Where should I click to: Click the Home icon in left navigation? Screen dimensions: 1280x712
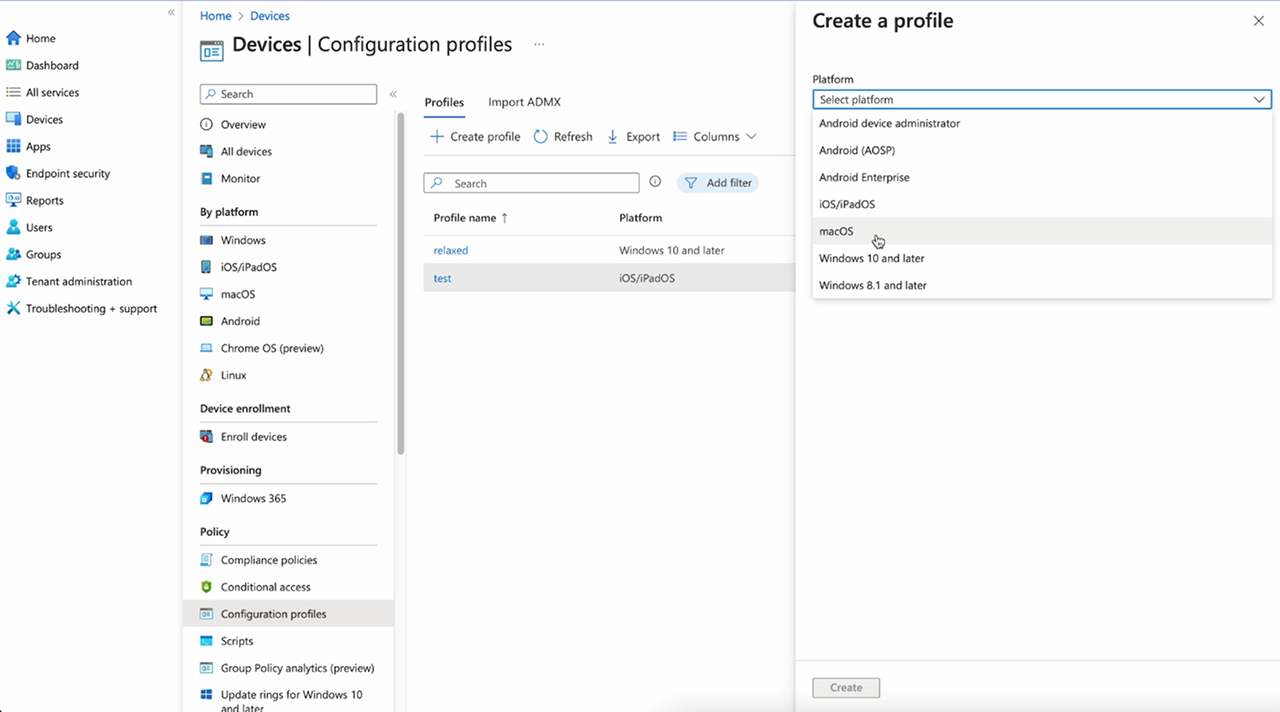13,38
